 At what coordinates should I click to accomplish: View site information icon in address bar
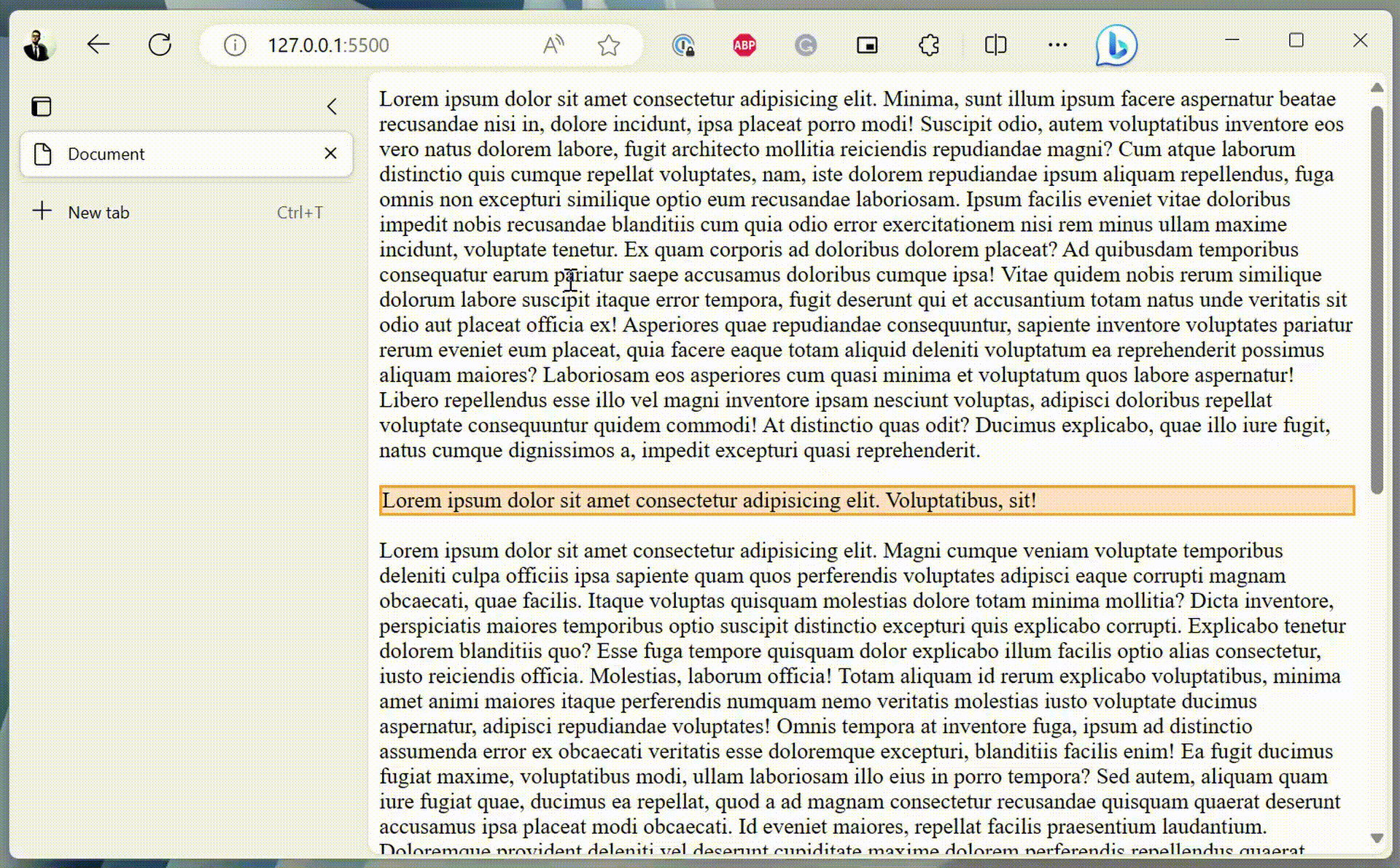coord(235,45)
